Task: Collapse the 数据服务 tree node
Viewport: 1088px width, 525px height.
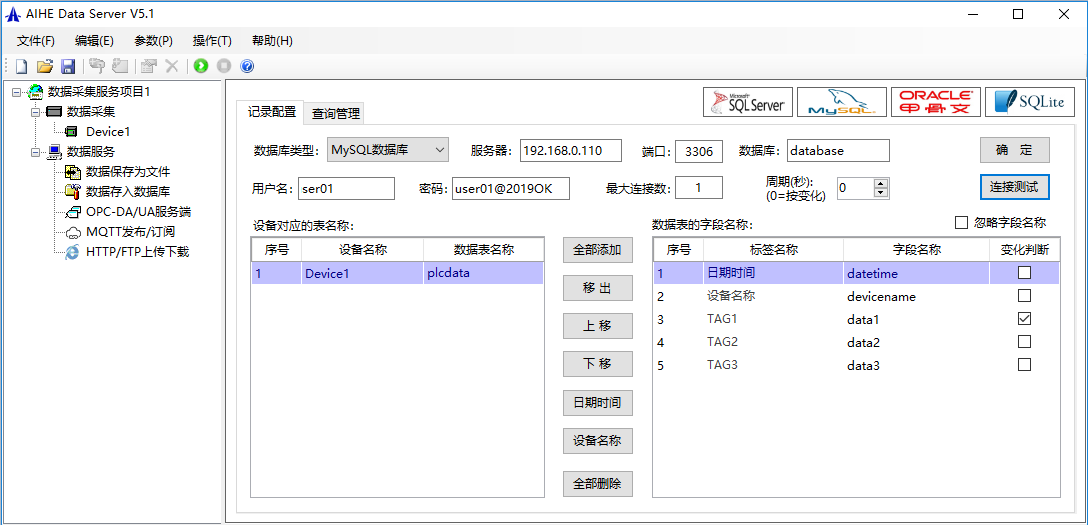Action: 34,152
